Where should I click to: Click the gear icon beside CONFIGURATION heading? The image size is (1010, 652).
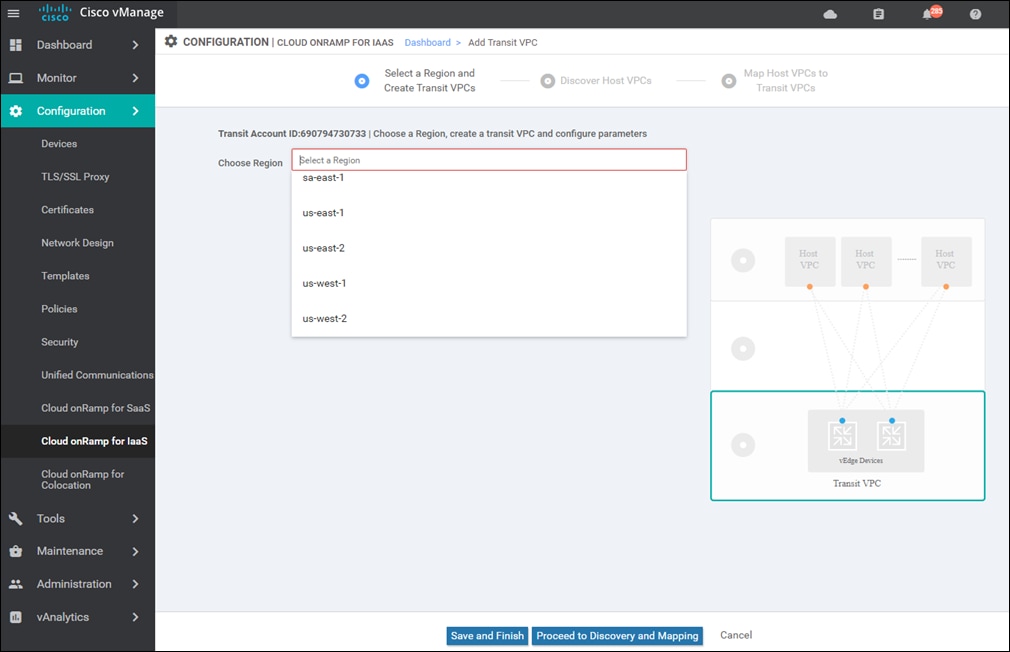pyautogui.click(x=171, y=41)
